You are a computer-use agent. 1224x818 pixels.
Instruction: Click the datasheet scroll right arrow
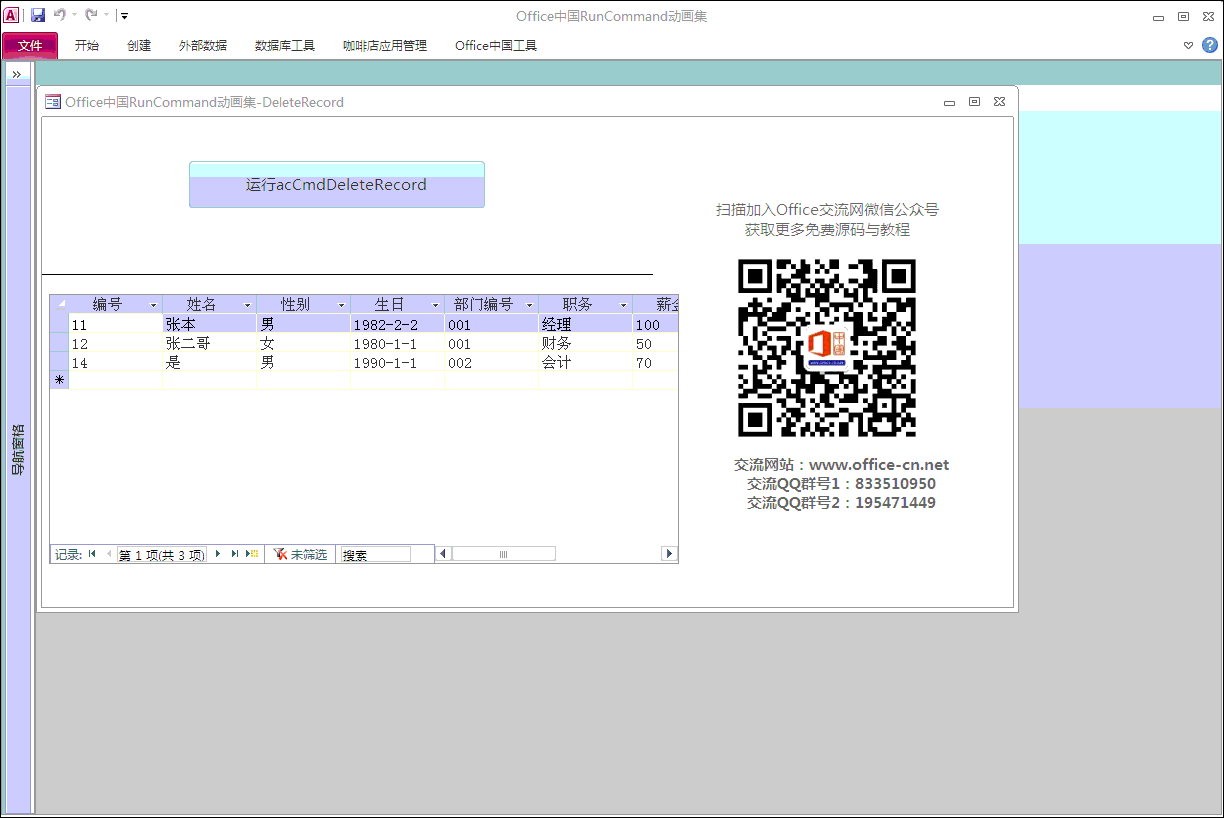[669, 554]
